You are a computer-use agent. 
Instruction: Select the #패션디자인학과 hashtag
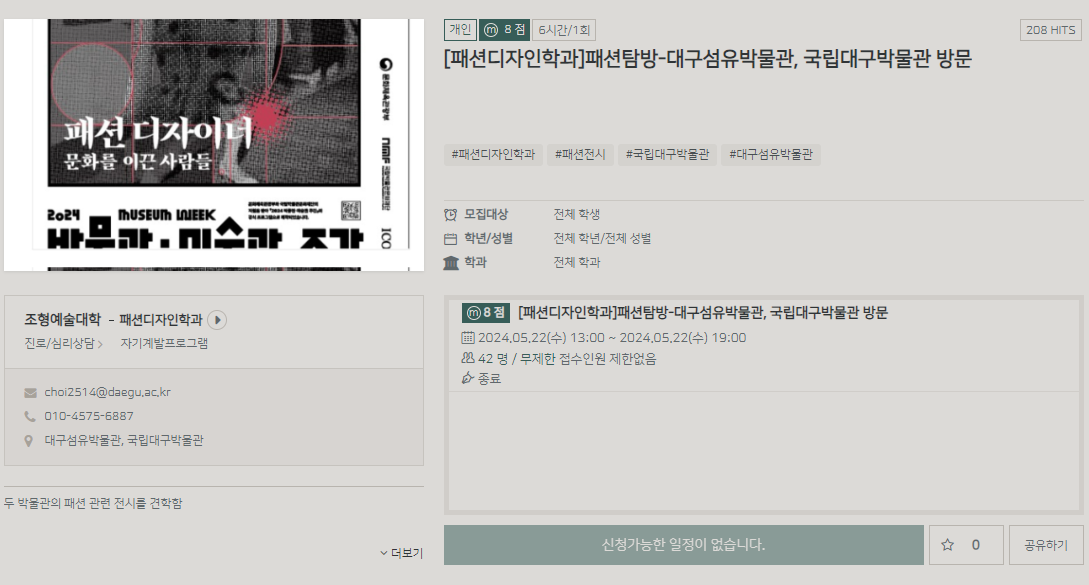click(493, 155)
